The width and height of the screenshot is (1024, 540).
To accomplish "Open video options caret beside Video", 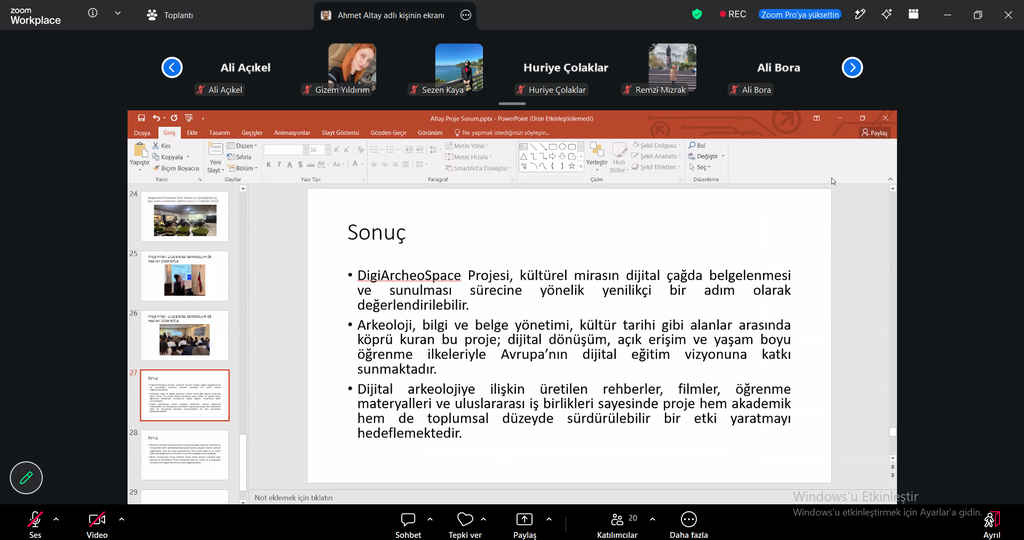I will [121, 520].
